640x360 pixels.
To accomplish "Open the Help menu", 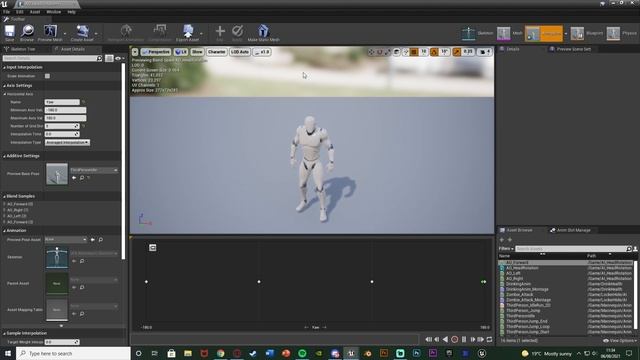I will 71,12.
